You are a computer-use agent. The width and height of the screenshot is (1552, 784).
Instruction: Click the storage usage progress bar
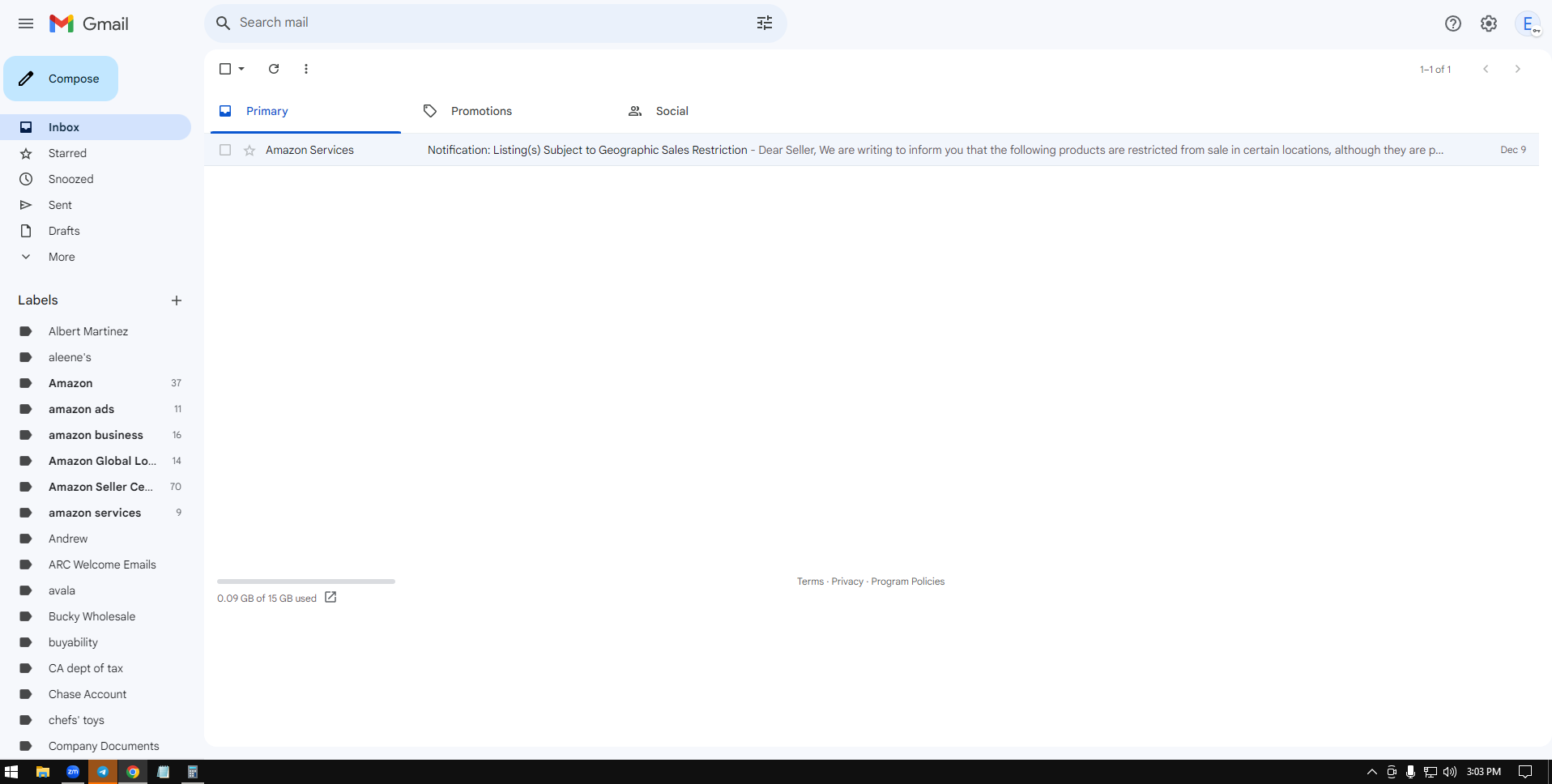coord(306,582)
